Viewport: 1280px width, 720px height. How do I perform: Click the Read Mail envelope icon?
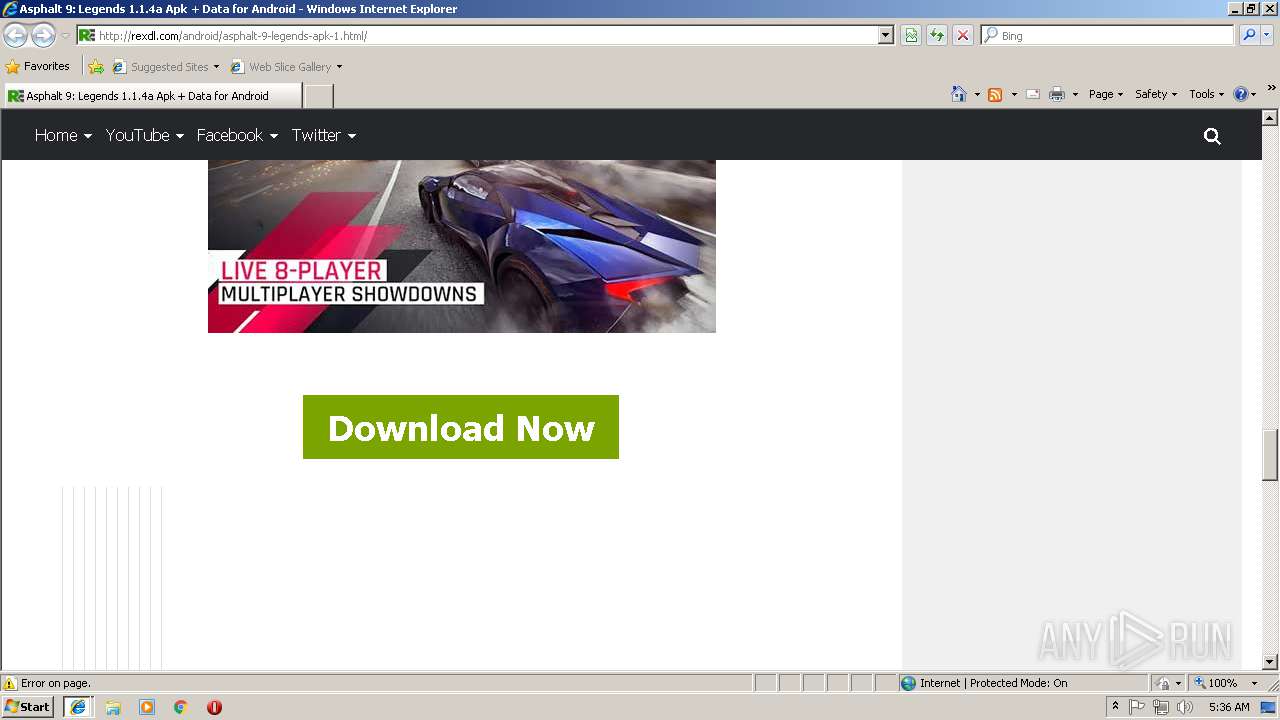coord(1033,94)
